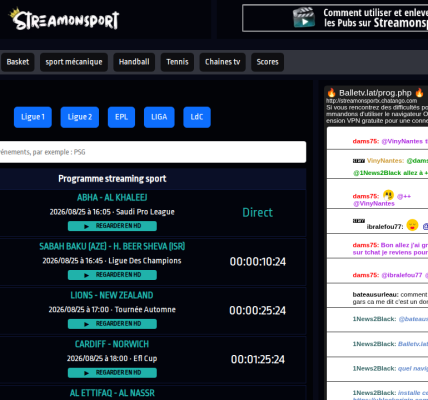Open the Scores menu item
The image size is (428, 400).
tap(267, 62)
